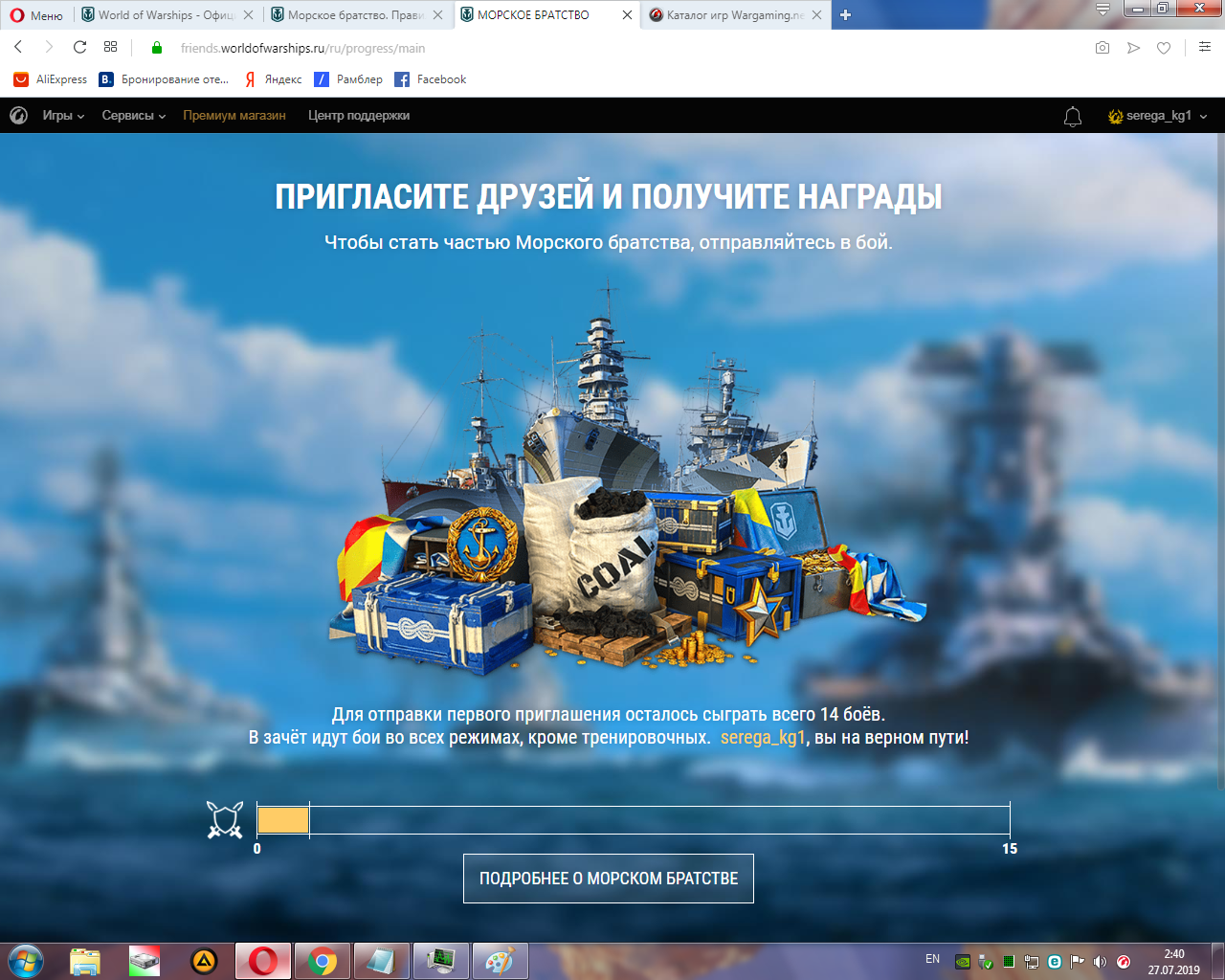Open the Рамблер bookmark

point(348,79)
